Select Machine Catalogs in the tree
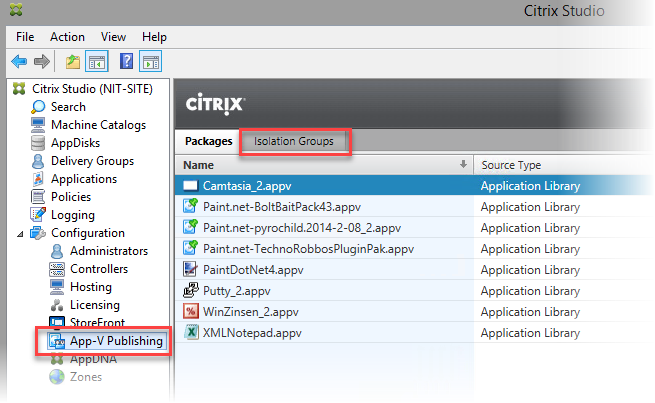The height and width of the screenshot is (403, 655). tap(99, 125)
